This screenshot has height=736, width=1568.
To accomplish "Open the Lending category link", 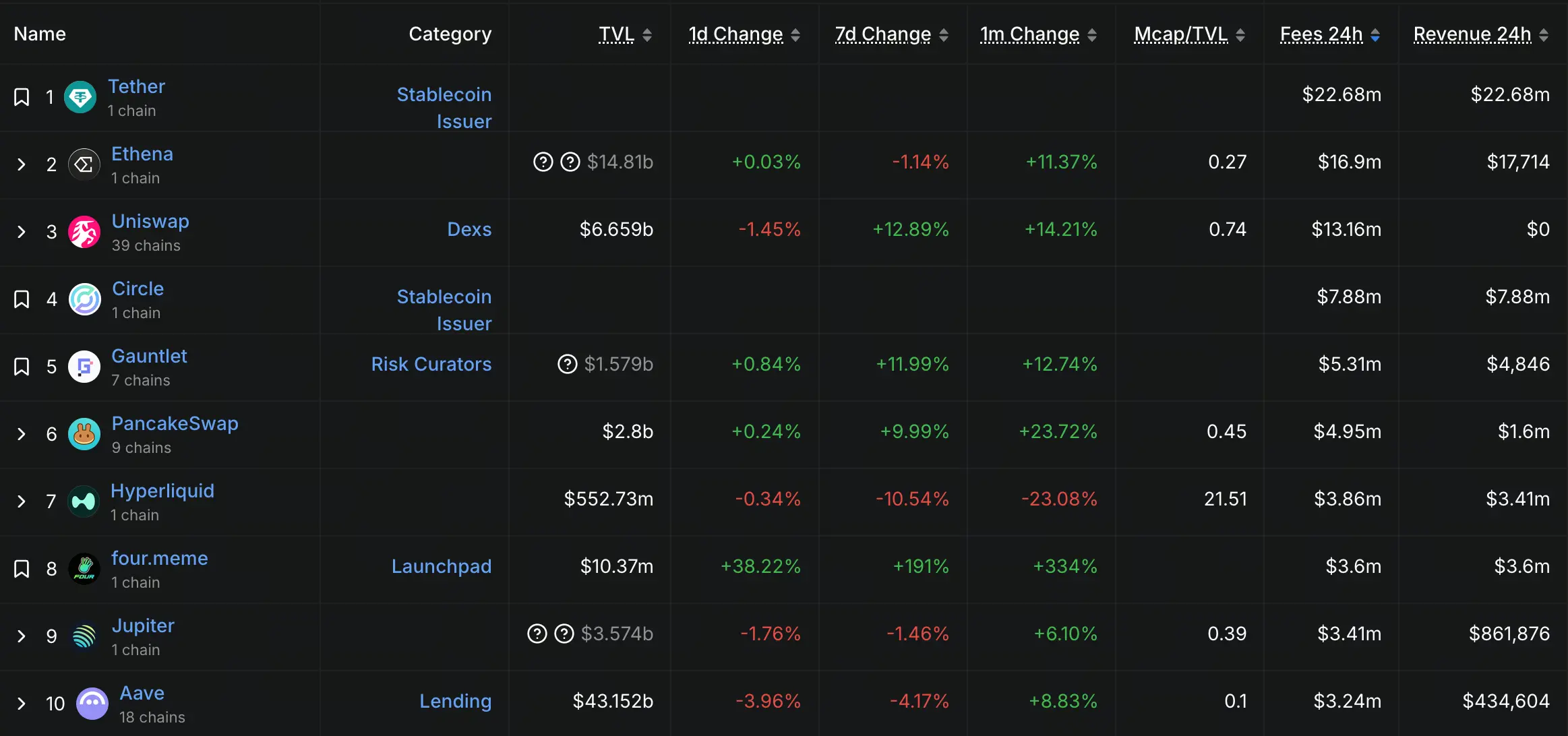I will point(455,701).
